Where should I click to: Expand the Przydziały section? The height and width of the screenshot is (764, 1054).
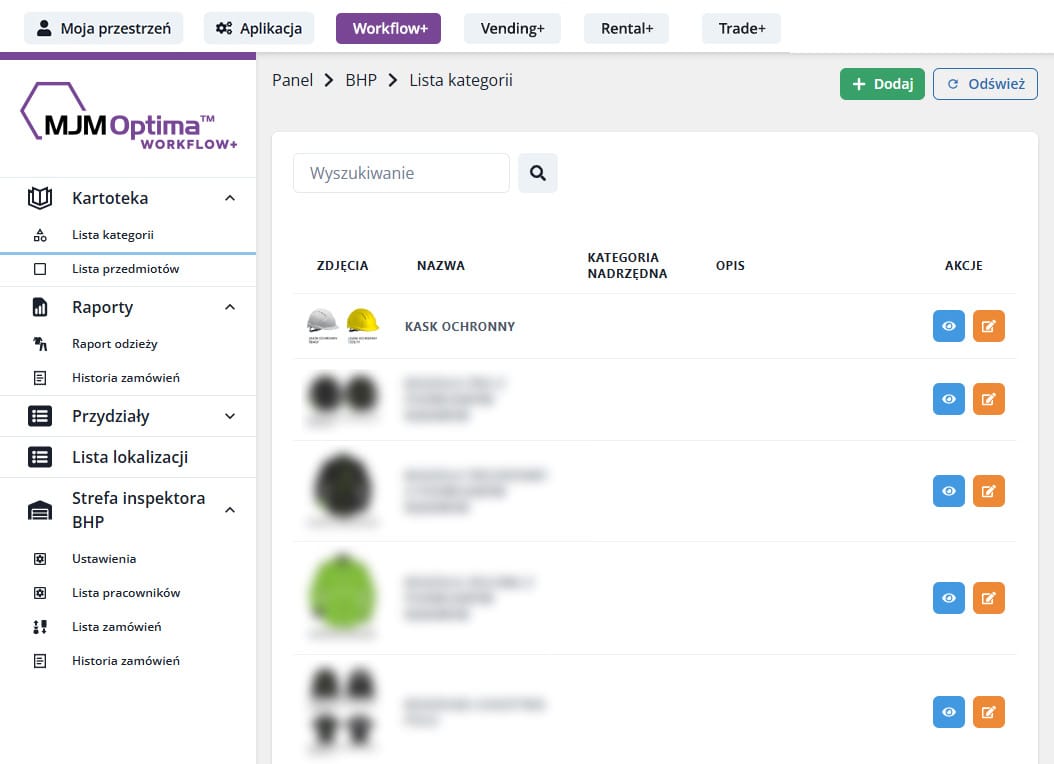230,416
